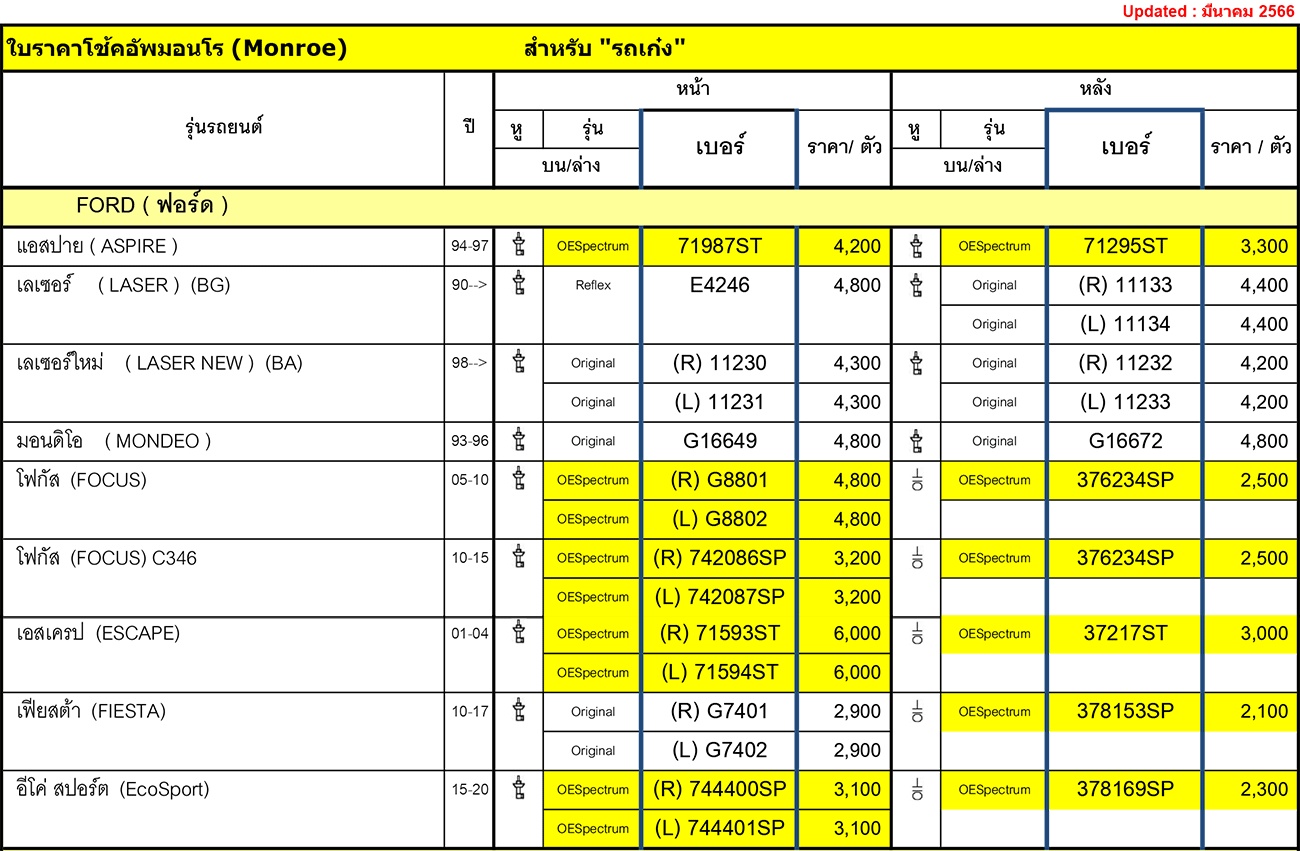Click the front strut icon in FOCUS C346 row
The image size is (1300, 851).
pos(518,558)
